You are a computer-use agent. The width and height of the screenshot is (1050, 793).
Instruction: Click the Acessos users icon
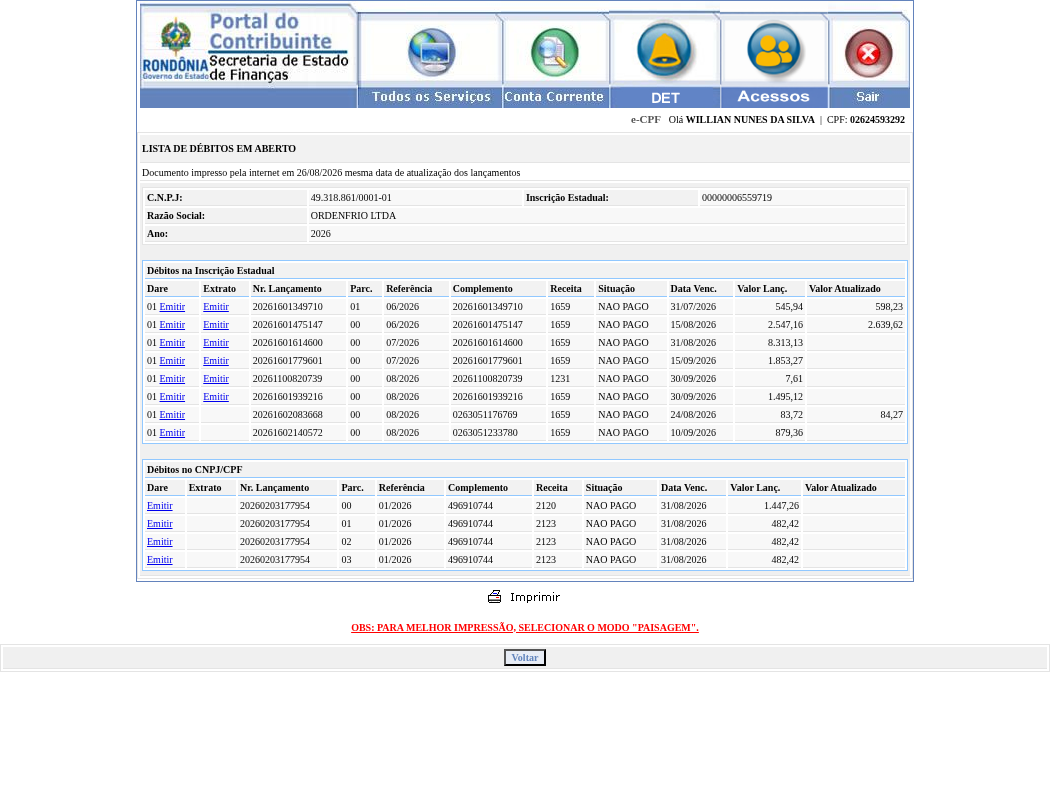click(x=773, y=51)
